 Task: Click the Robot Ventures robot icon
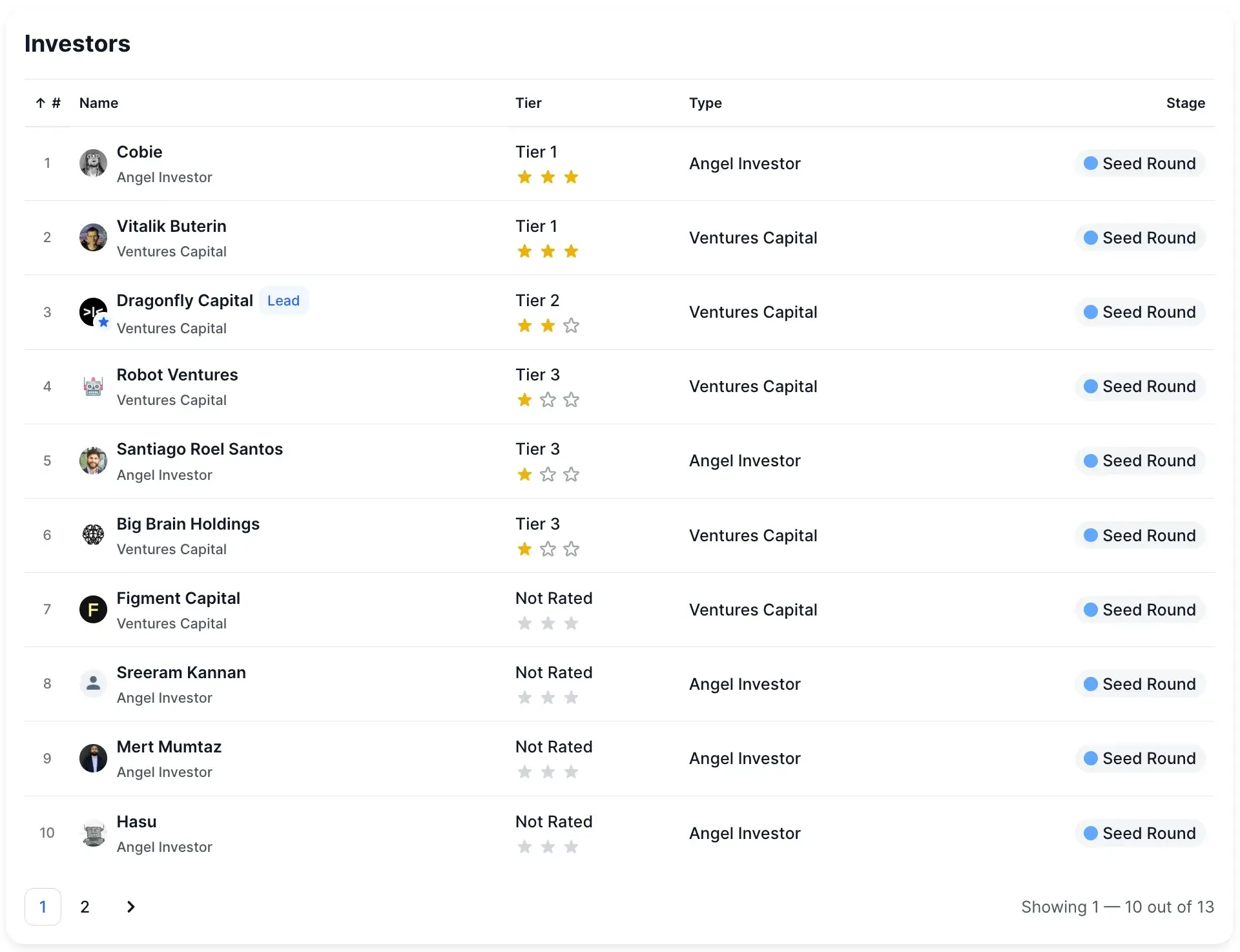coord(93,386)
